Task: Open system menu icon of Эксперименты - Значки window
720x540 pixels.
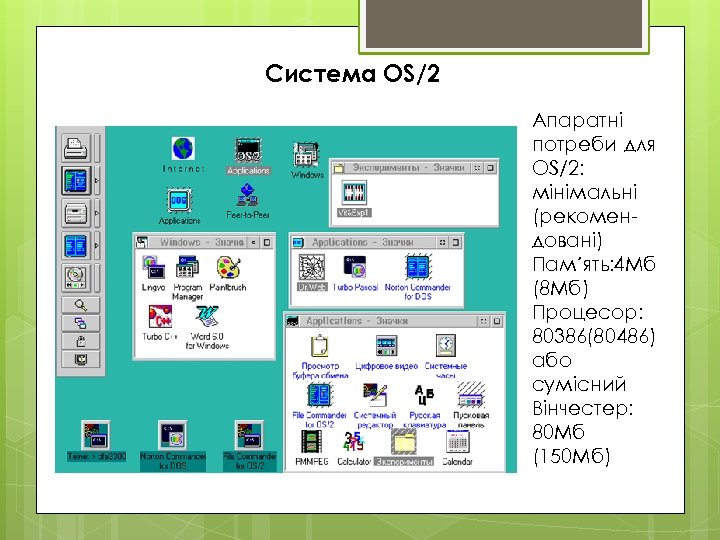Action: pos(339,168)
